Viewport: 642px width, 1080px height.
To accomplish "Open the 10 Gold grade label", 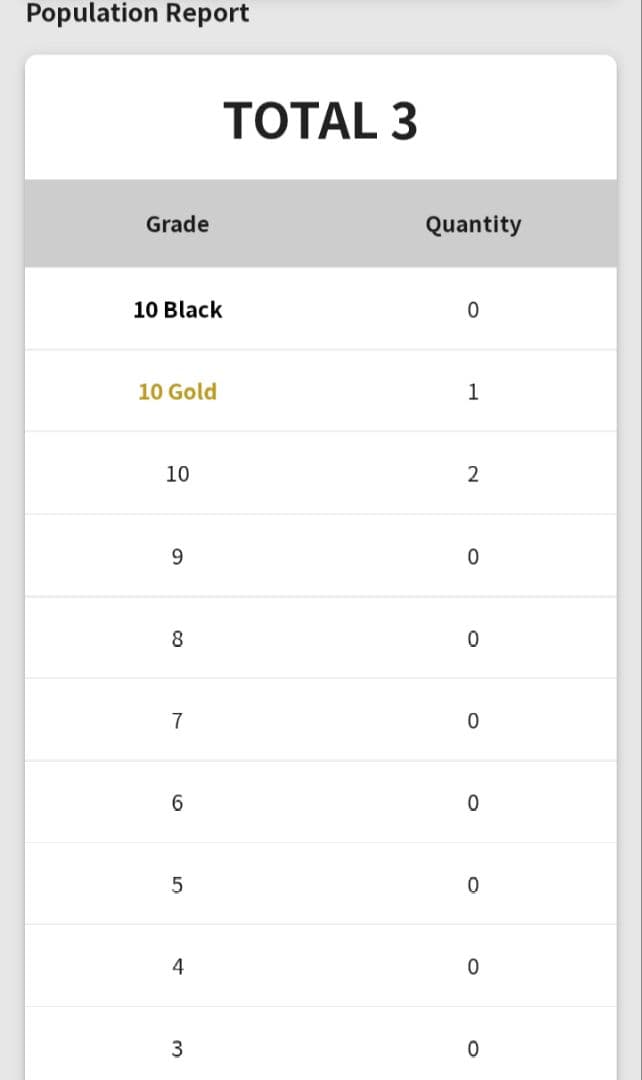I will point(177,392).
